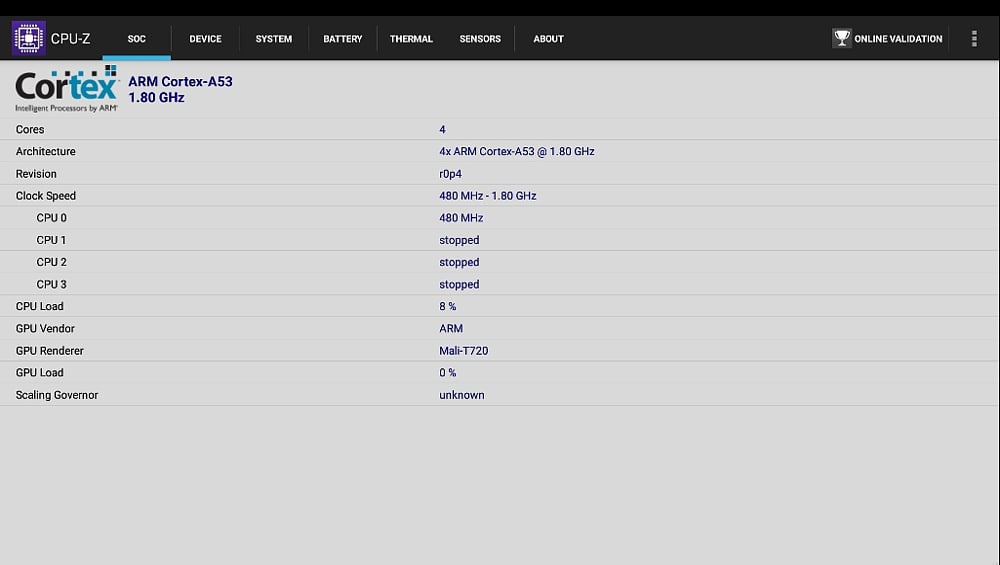Click the Cortex processor logo
This screenshot has width=1000, height=565.
point(67,89)
